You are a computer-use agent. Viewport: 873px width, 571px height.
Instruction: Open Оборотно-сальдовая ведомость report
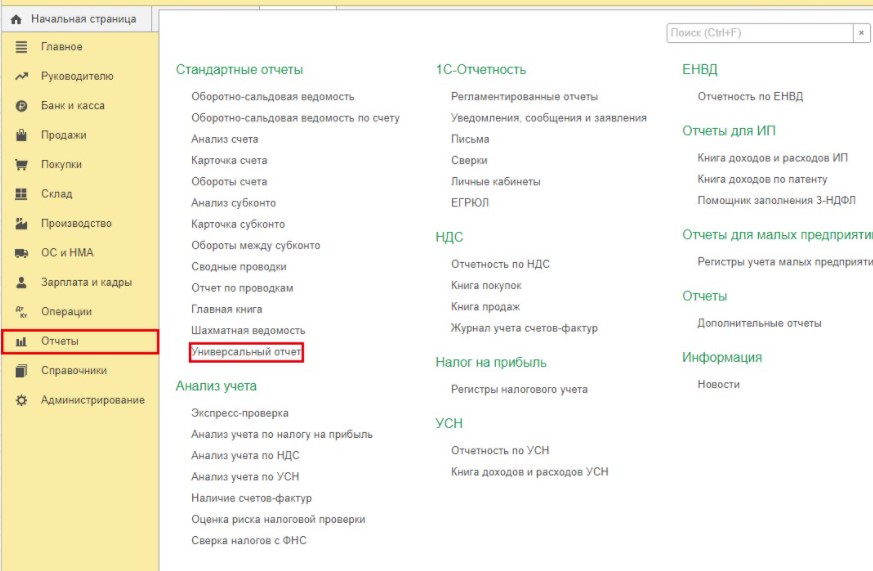[272, 97]
